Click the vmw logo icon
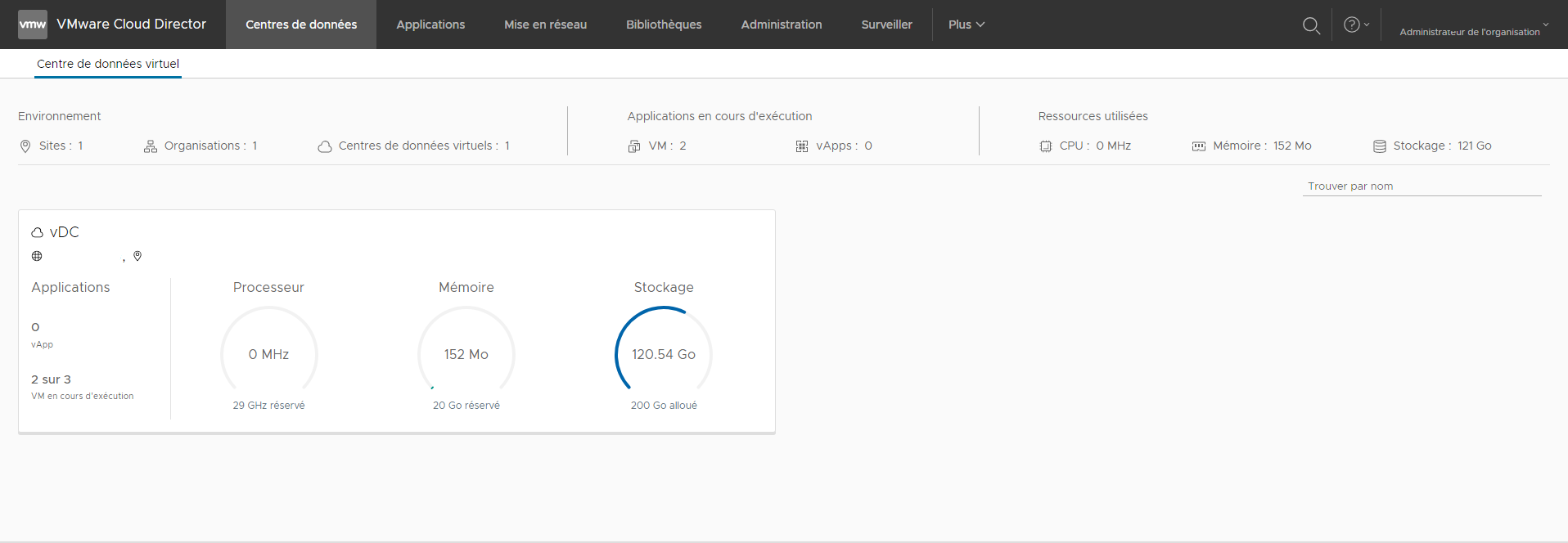This screenshot has height=543, width=1568. pyautogui.click(x=33, y=25)
